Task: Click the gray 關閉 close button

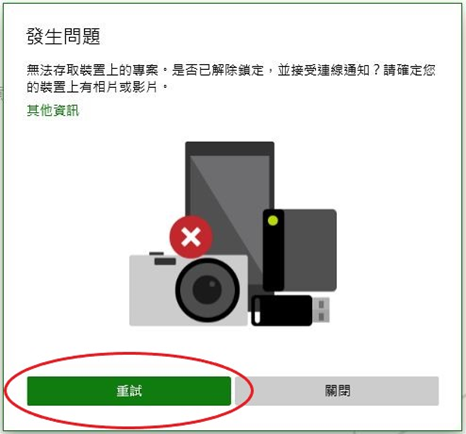Action: click(337, 391)
